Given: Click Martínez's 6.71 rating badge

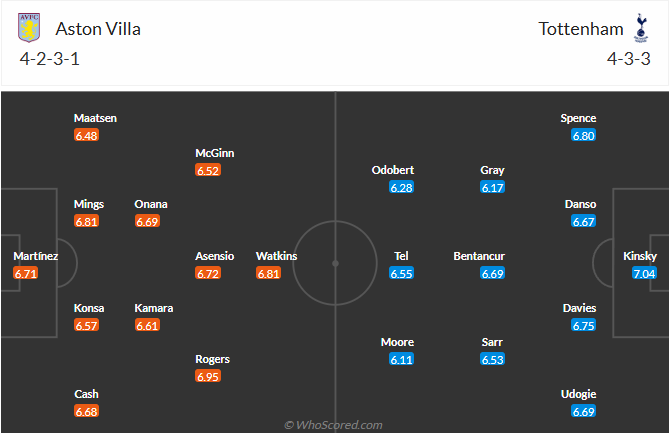Looking at the screenshot, I should pos(26,273).
